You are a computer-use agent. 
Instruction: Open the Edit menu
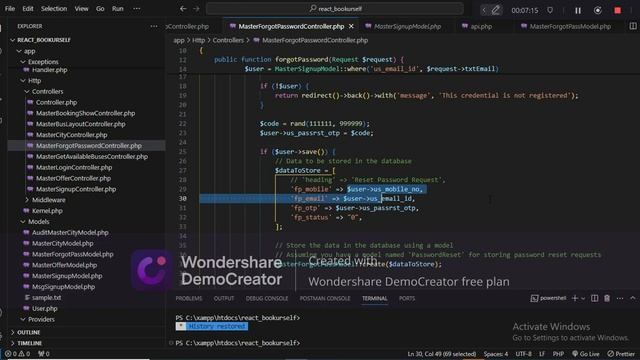(28, 9)
